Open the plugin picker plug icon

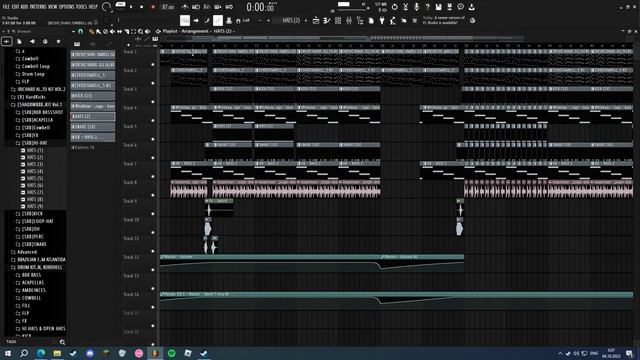382,20
